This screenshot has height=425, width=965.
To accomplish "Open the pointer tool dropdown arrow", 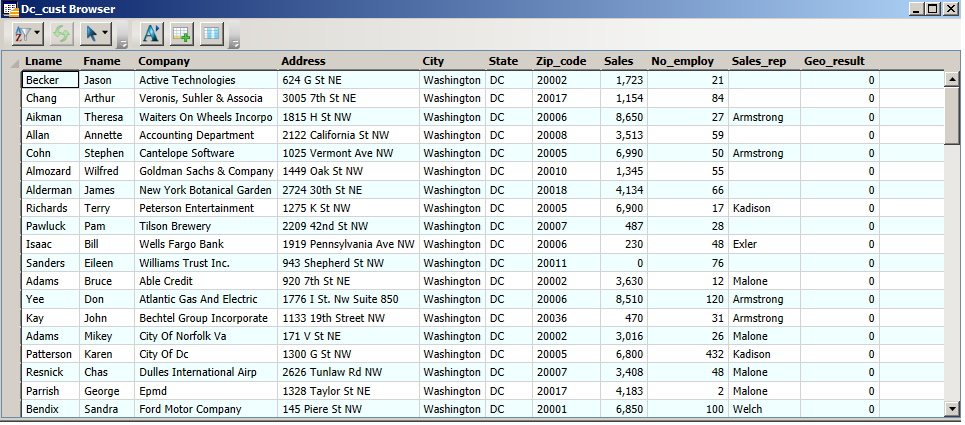I will (105, 34).
